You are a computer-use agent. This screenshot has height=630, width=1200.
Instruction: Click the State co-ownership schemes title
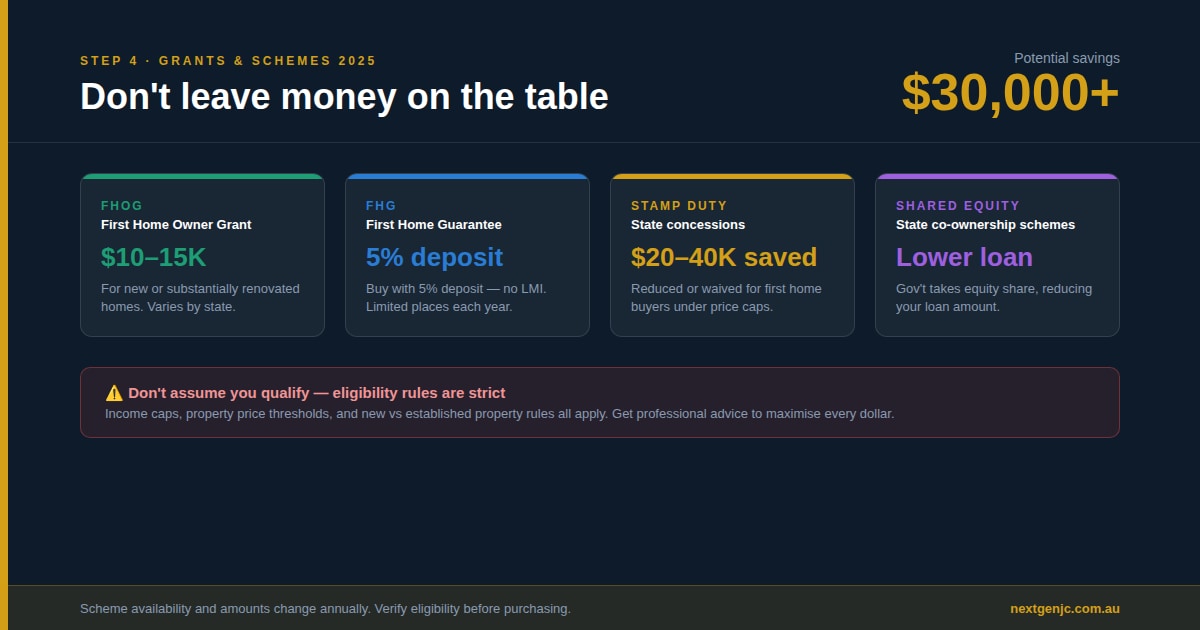[985, 225]
